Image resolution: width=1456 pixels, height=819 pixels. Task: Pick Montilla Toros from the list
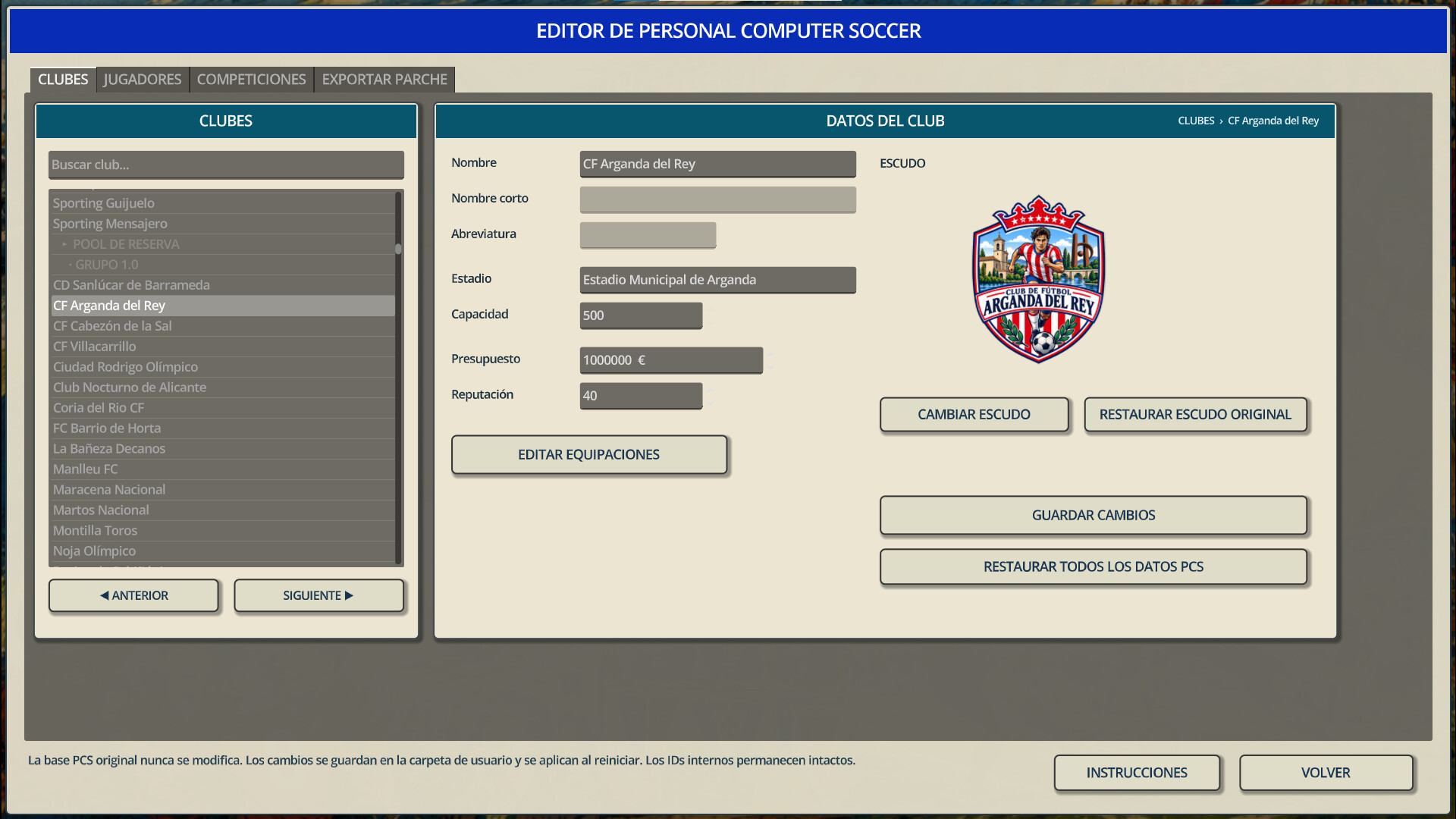(x=223, y=531)
